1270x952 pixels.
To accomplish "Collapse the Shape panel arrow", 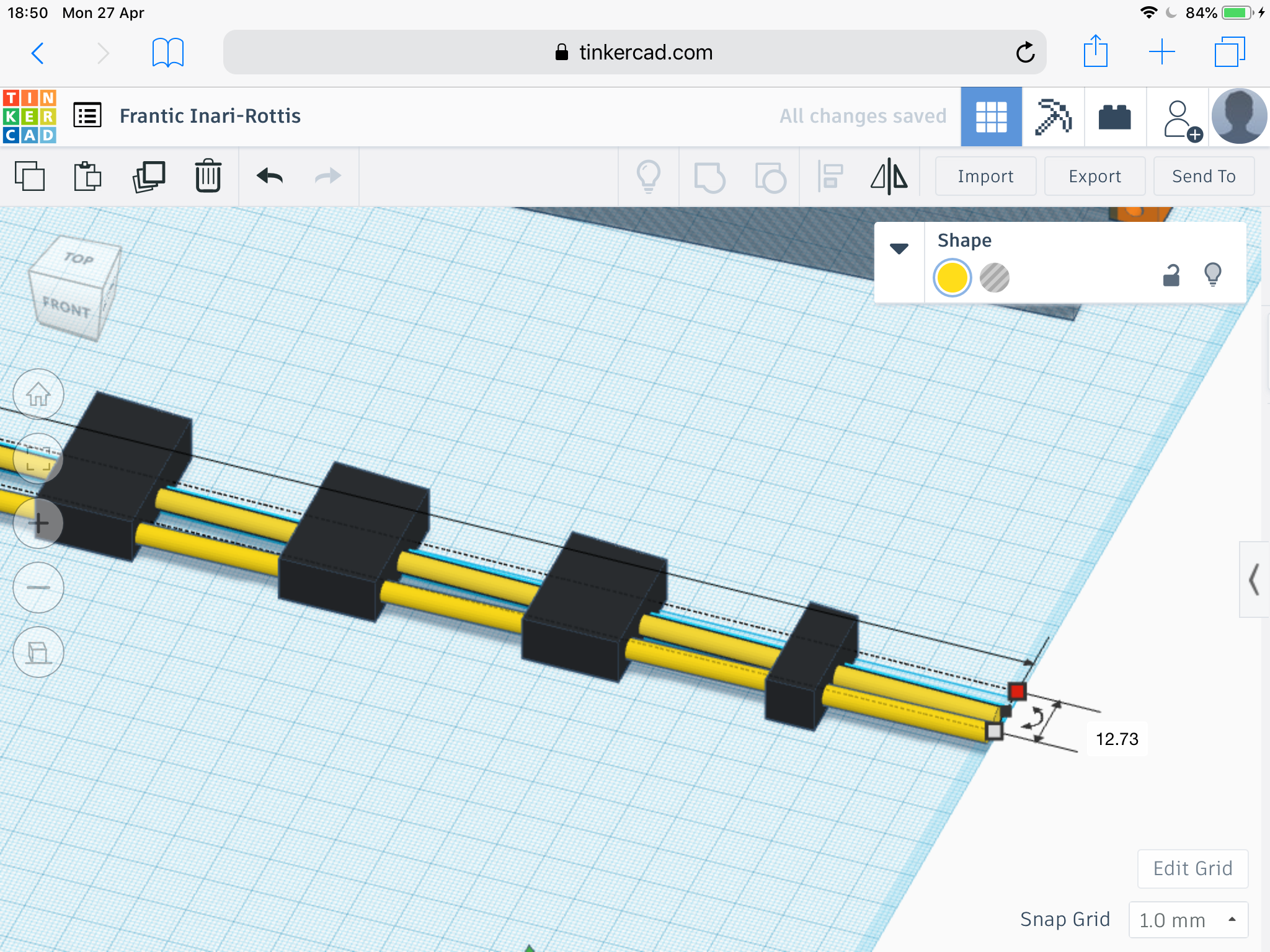I will (899, 249).
